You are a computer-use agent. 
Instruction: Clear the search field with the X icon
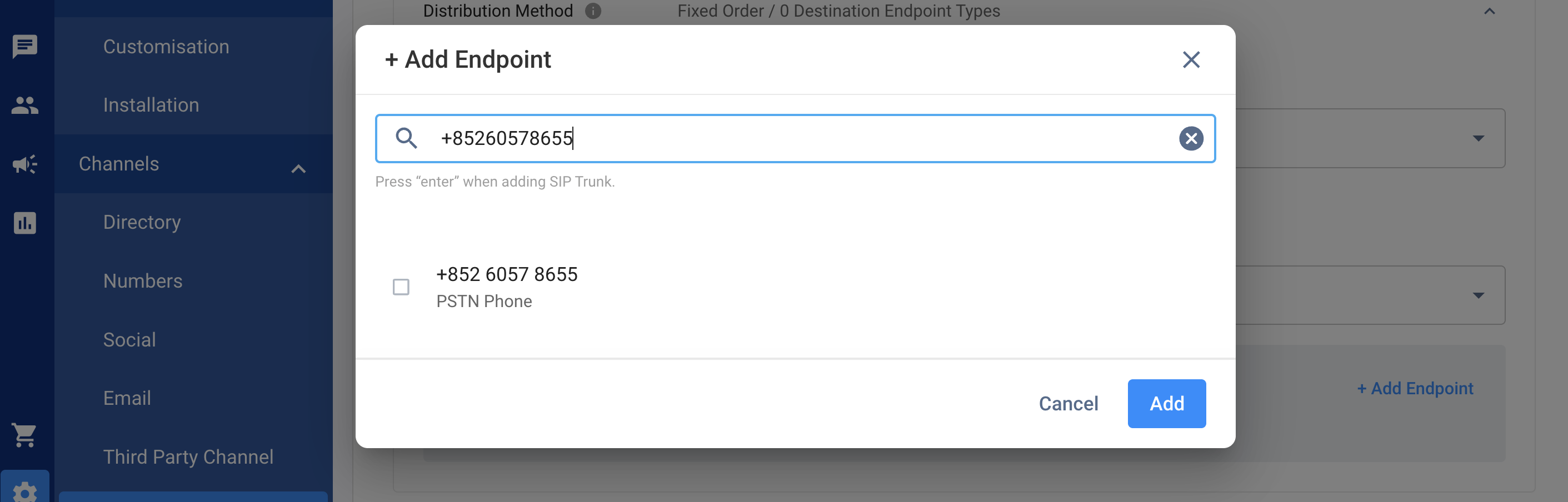coord(1191,139)
